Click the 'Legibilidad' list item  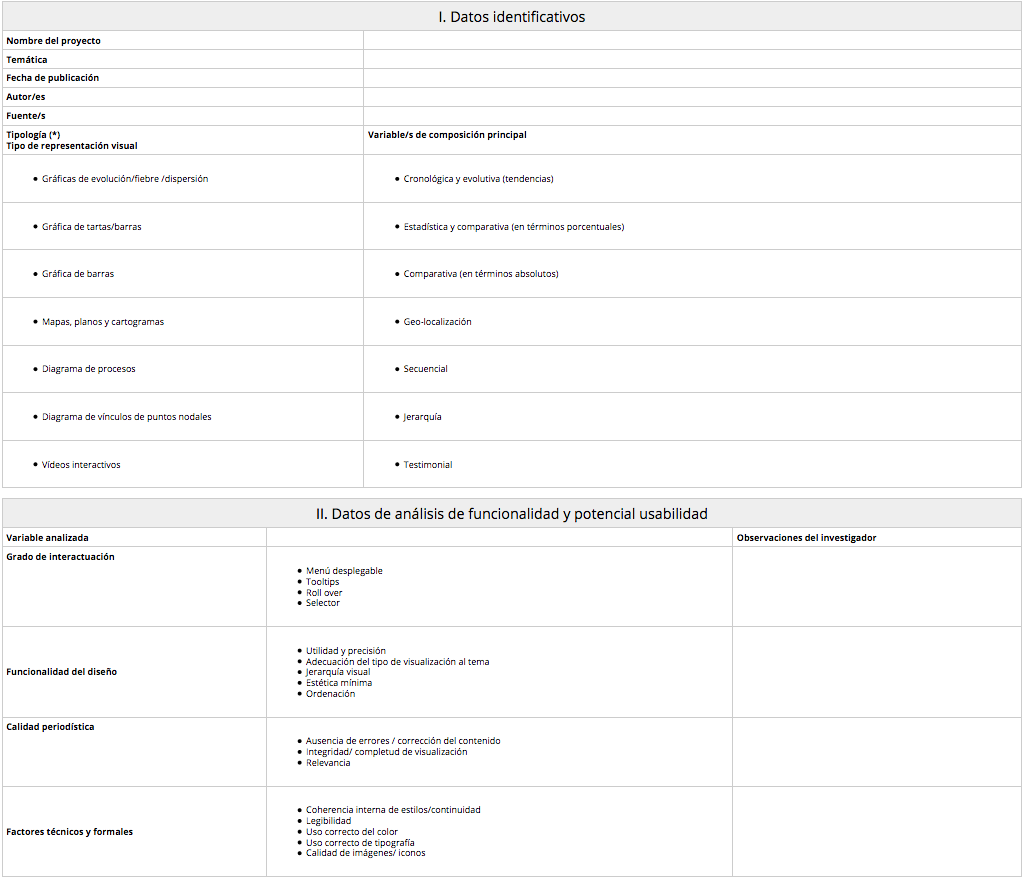[328, 821]
